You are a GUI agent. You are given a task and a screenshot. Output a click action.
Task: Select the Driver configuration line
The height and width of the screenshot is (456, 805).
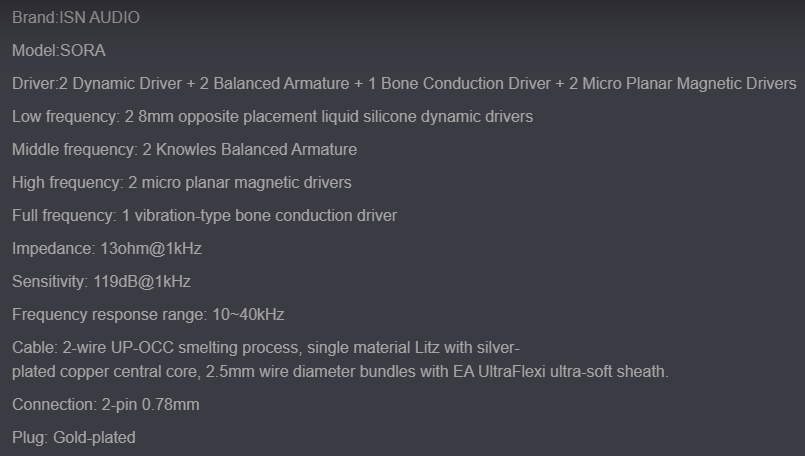tap(404, 84)
